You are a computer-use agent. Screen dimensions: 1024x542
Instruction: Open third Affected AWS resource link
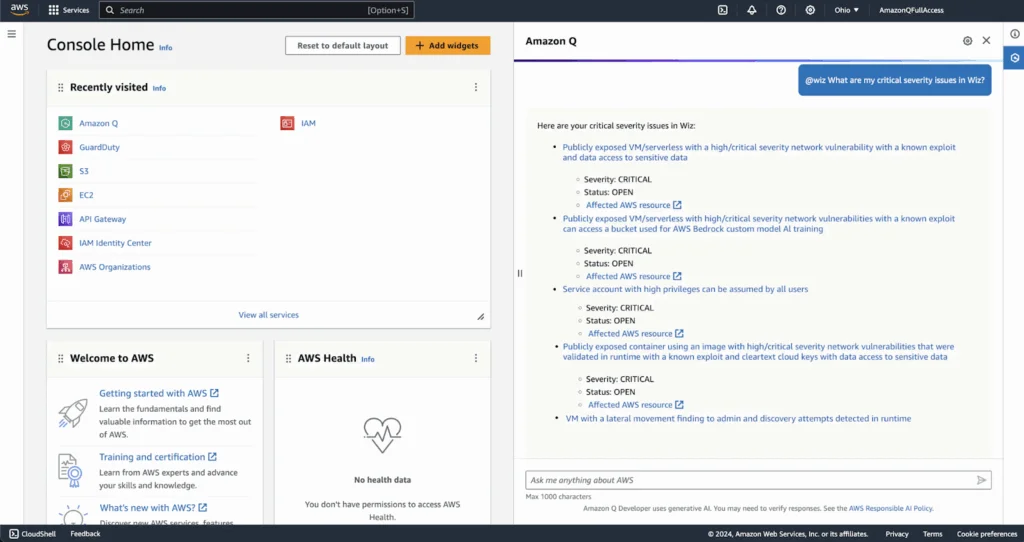click(635, 334)
